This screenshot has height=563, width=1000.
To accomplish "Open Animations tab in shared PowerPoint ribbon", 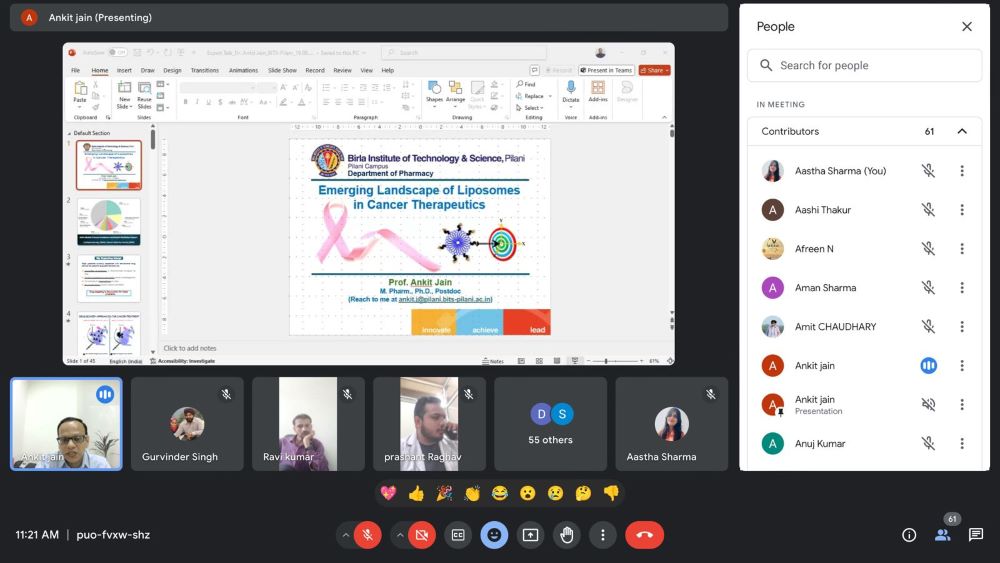I will tap(244, 70).
